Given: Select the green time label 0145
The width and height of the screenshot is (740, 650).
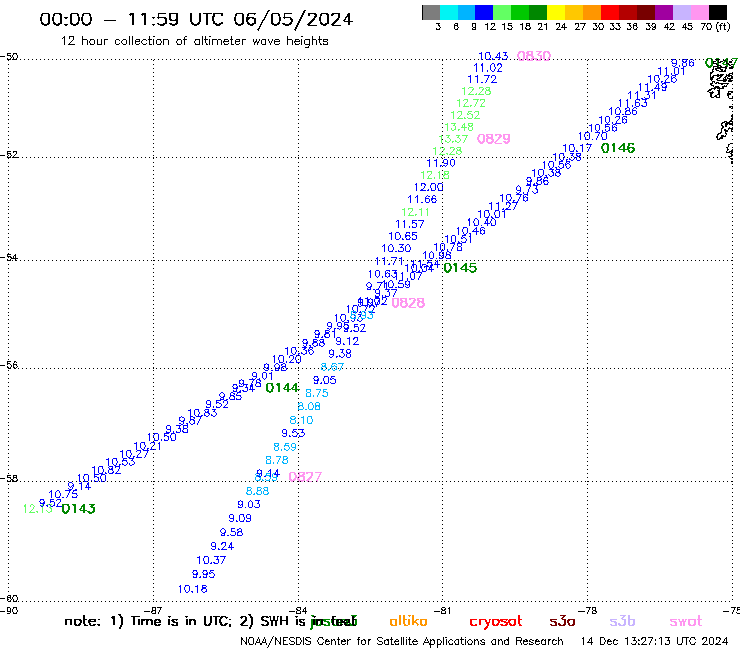Looking at the screenshot, I should click(460, 268).
